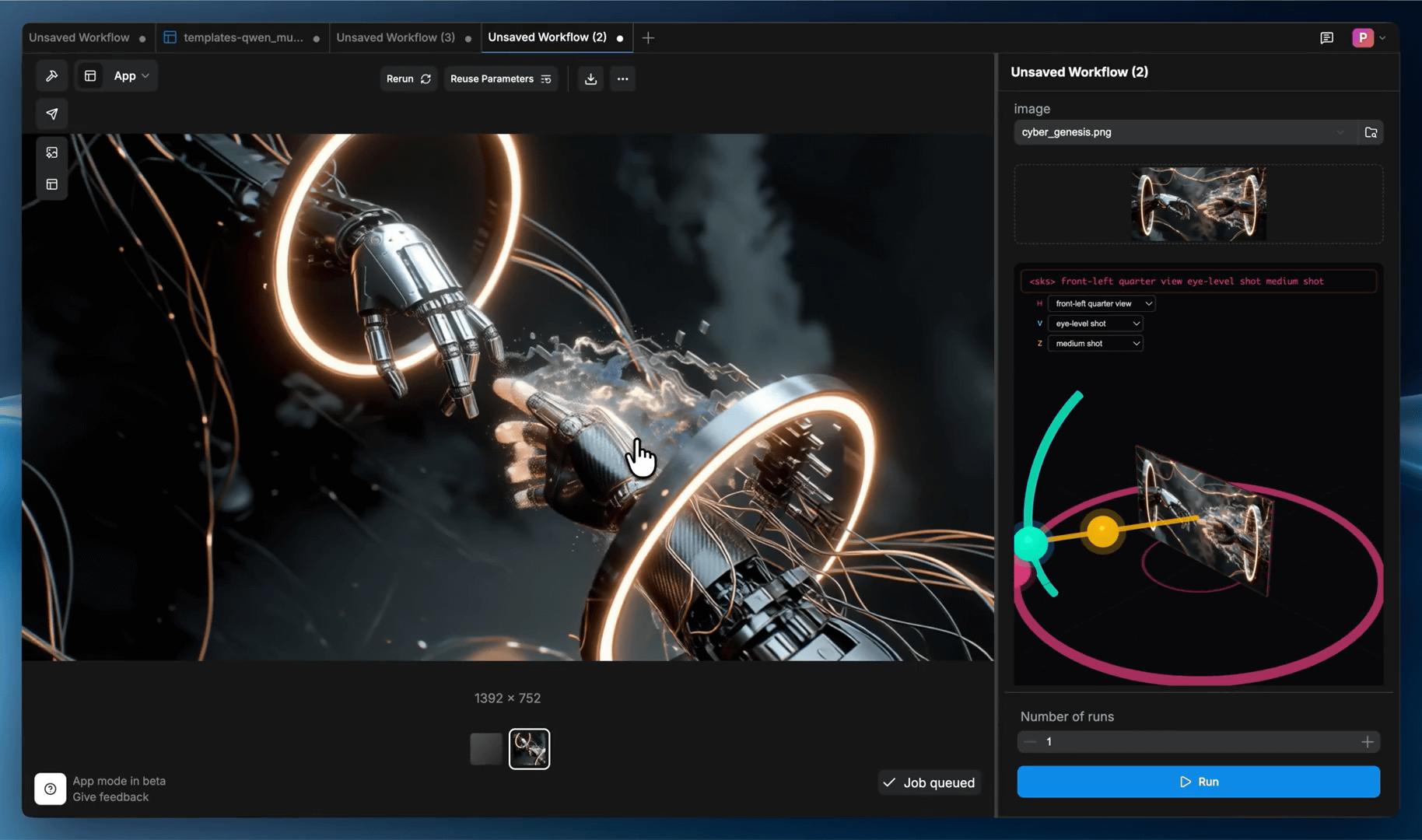This screenshot has width=1422, height=840.
Task: Download the output image
Action: tap(590, 79)
